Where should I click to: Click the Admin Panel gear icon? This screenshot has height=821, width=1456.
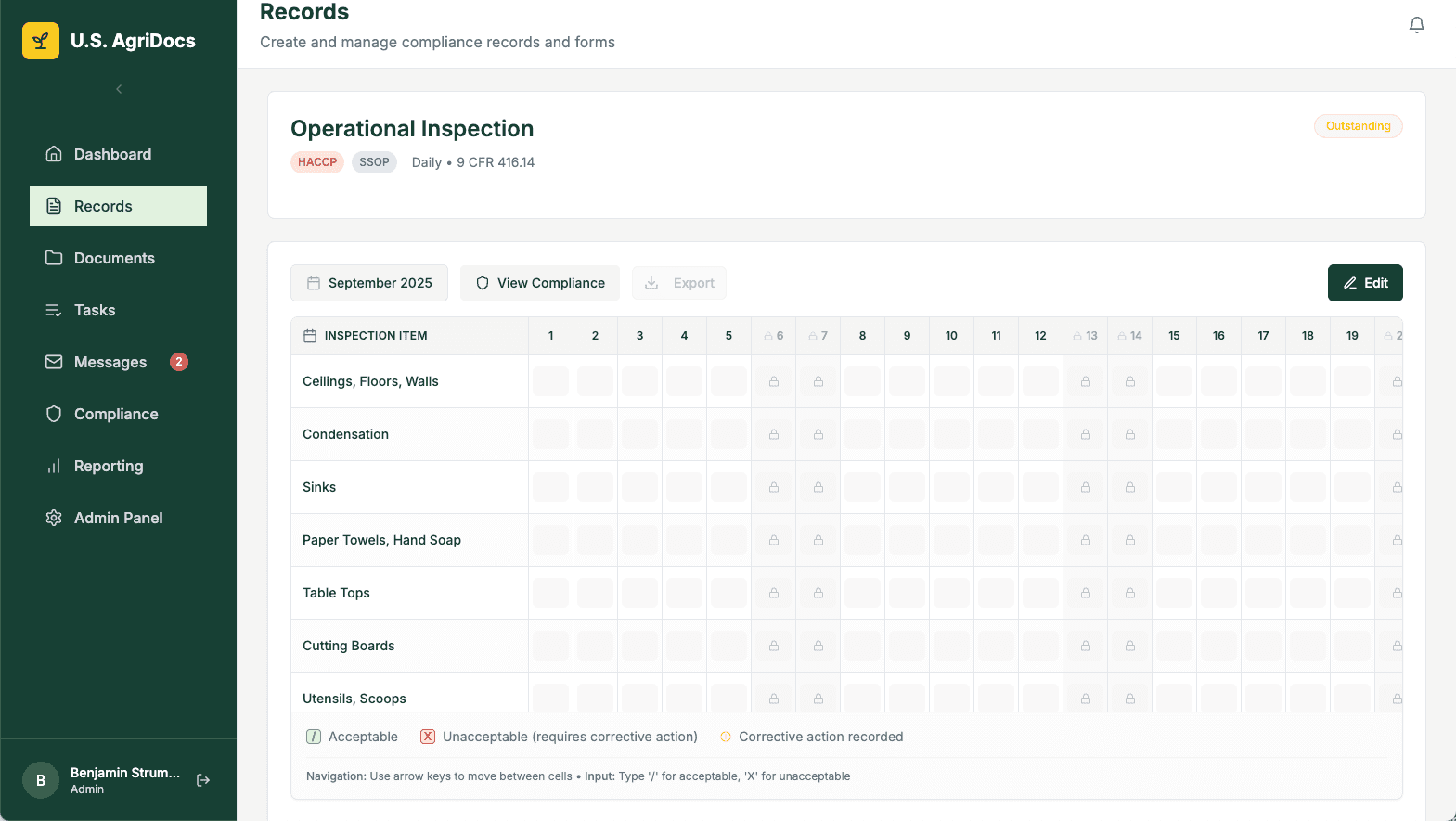click(54, 518)
